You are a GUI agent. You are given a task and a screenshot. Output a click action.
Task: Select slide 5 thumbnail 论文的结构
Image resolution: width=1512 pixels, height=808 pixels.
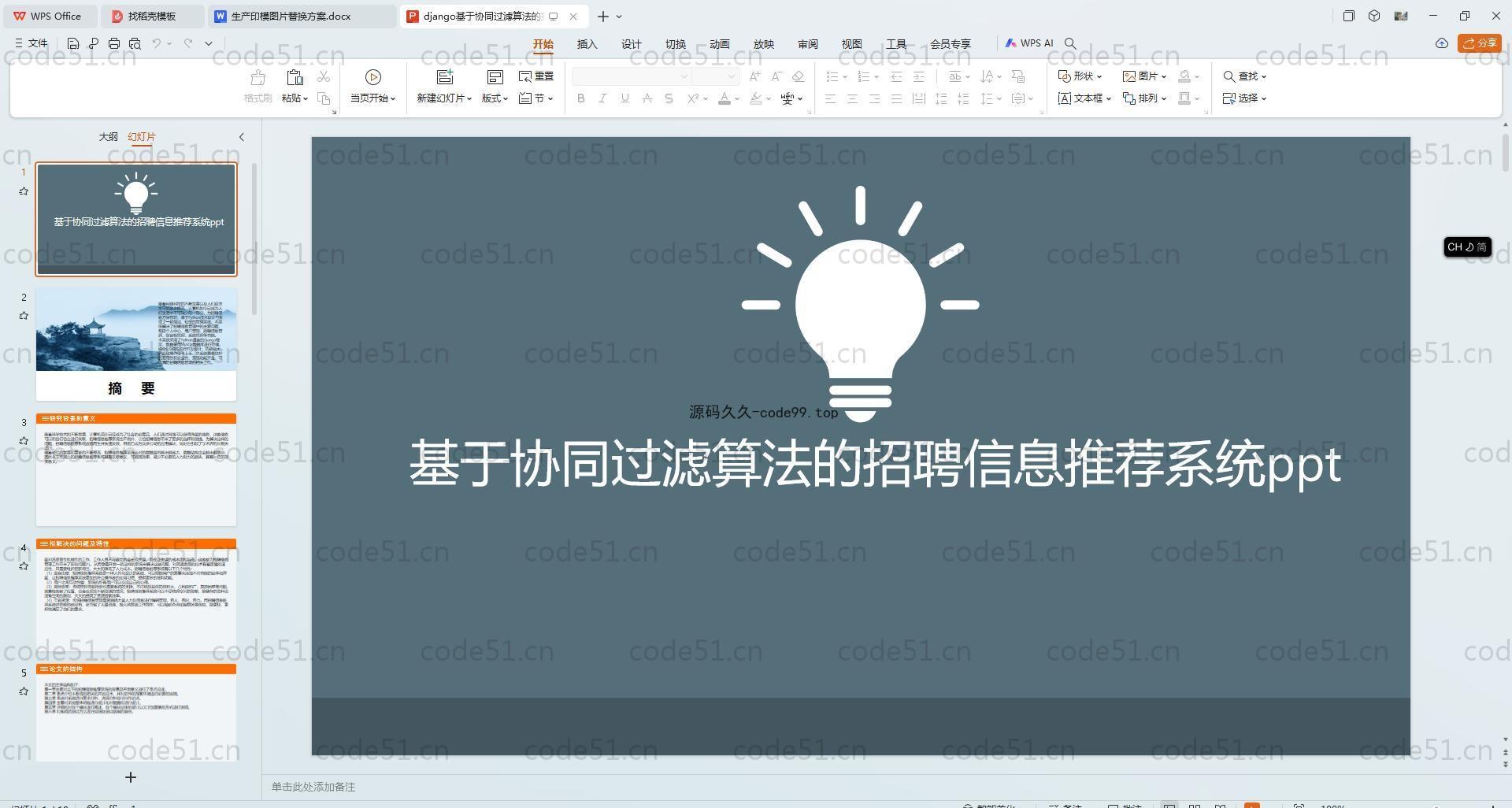pos(136,713)
